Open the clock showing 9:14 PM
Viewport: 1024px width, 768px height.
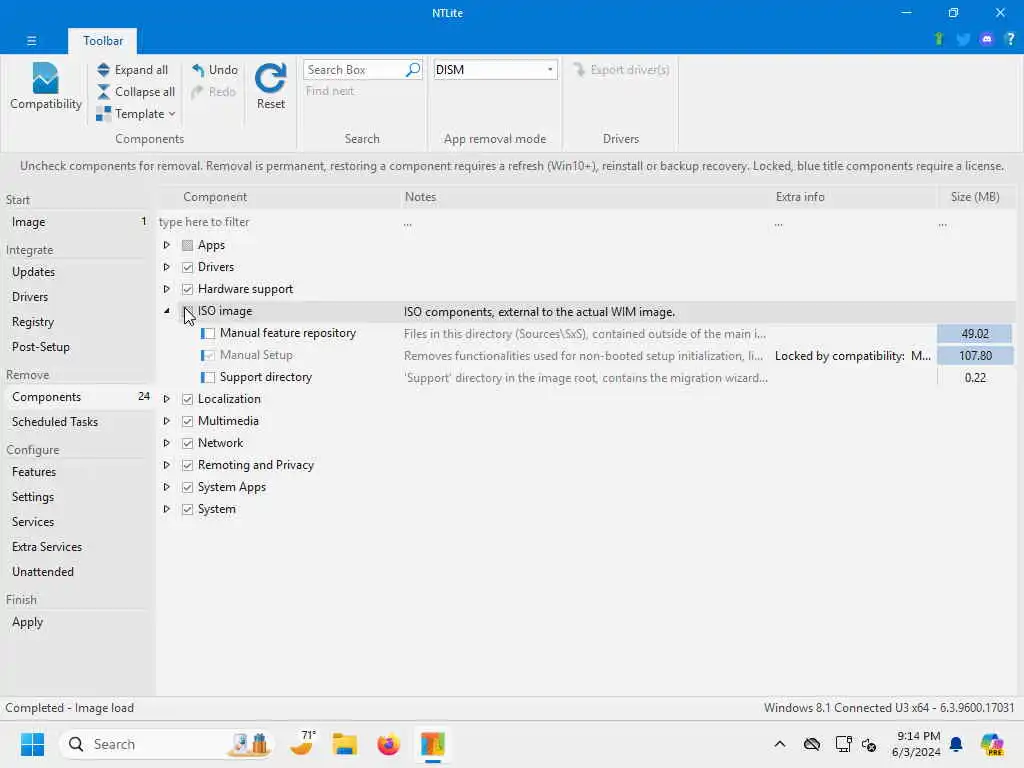(x=916, y=744)
